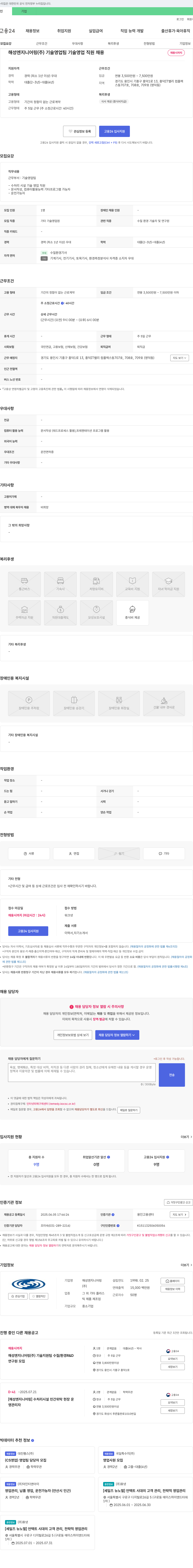193x1568 pixels.
Task: Click info icon next to 고용24 입사지원자 count
Action: [x=168, y=1157]
